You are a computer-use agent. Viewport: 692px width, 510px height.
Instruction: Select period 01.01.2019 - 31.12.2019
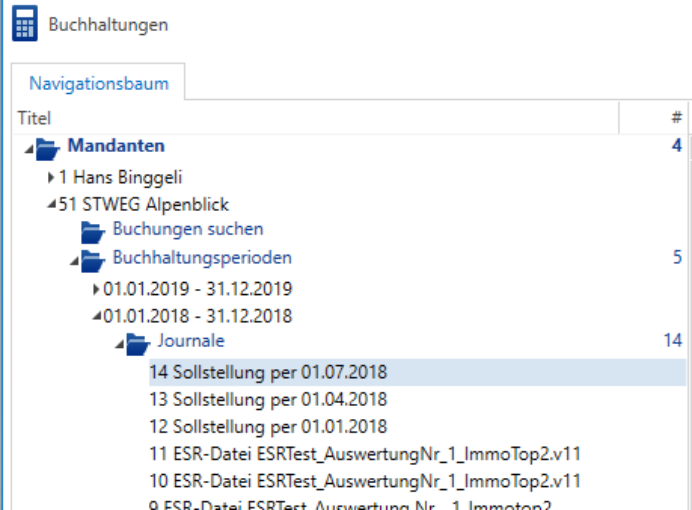tap(198, 289)
